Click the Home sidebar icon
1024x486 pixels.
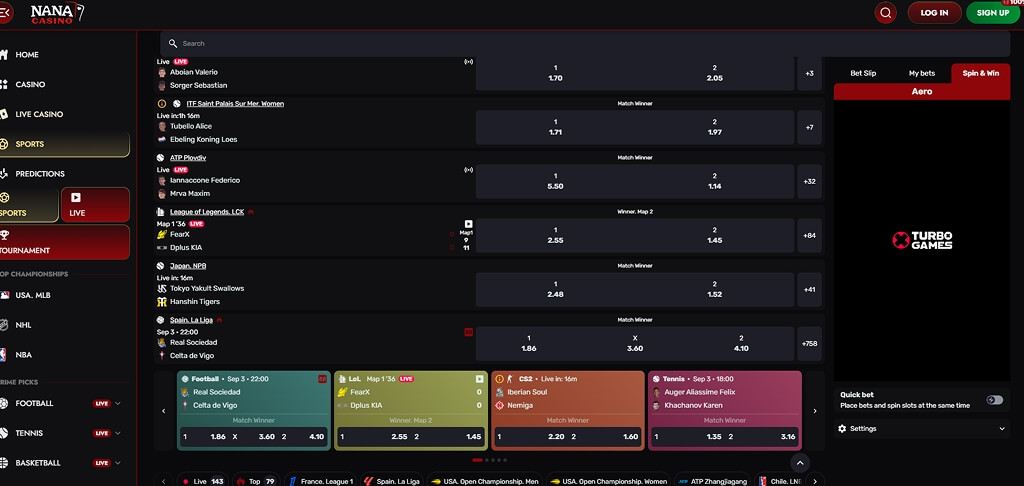(3, 55)
